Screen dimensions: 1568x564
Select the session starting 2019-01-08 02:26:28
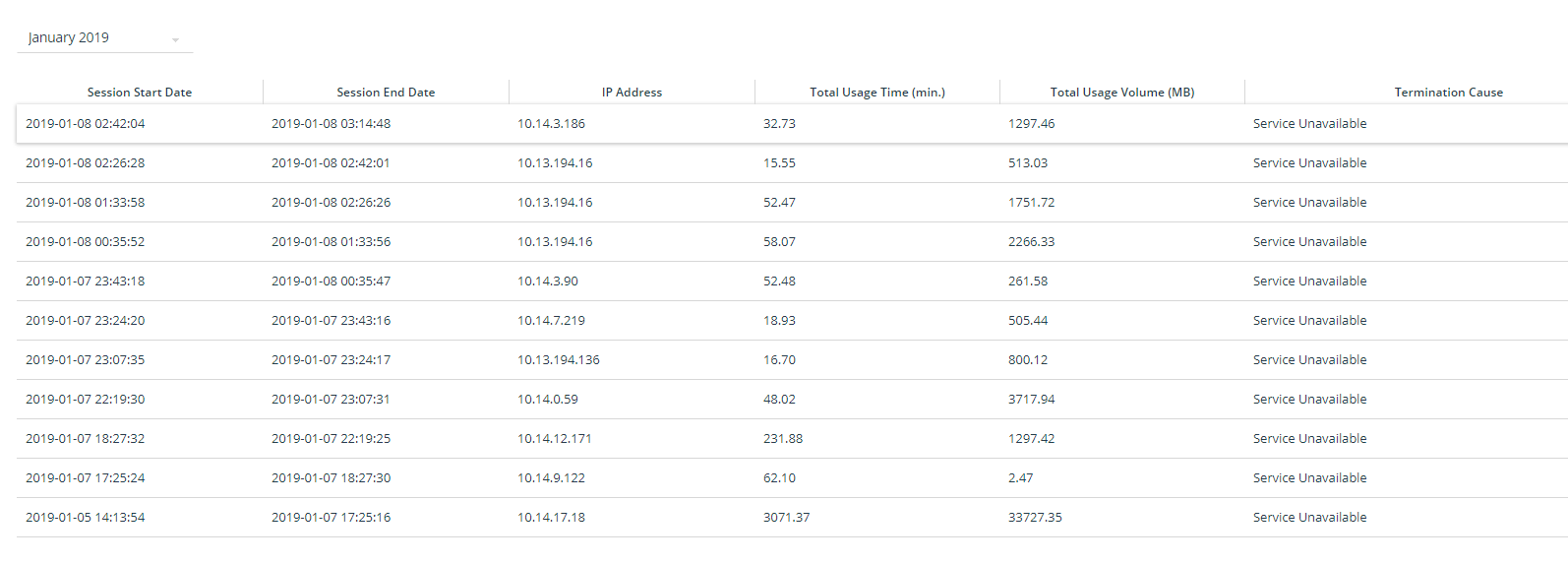click(x=86, y=163)
